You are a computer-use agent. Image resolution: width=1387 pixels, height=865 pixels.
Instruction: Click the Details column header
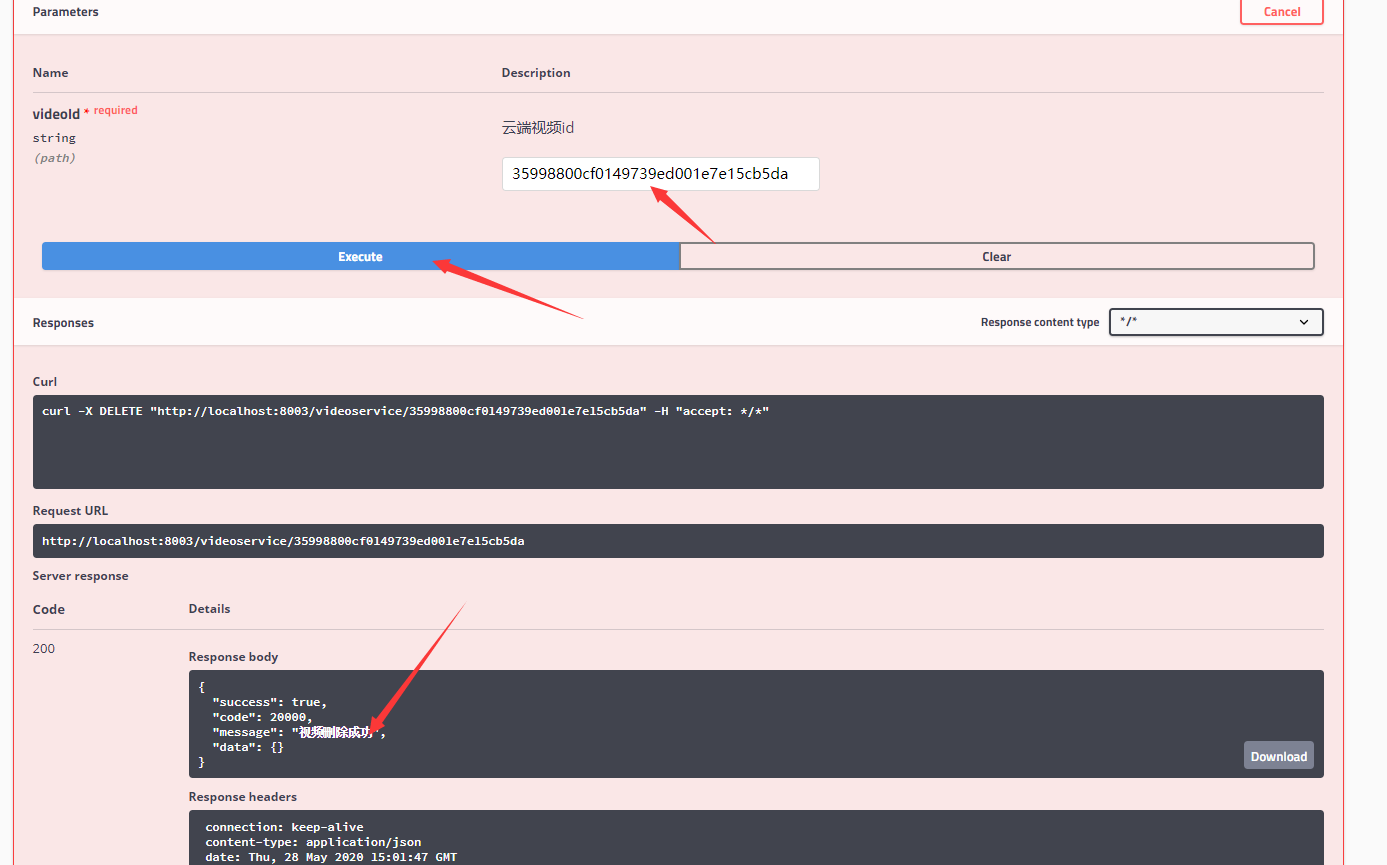[209, 609]
